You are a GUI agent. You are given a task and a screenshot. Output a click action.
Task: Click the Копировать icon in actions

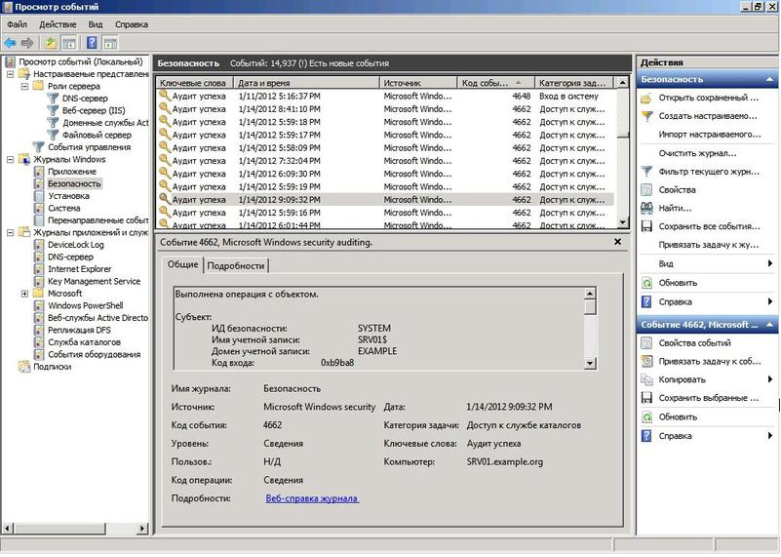(647, 380)
